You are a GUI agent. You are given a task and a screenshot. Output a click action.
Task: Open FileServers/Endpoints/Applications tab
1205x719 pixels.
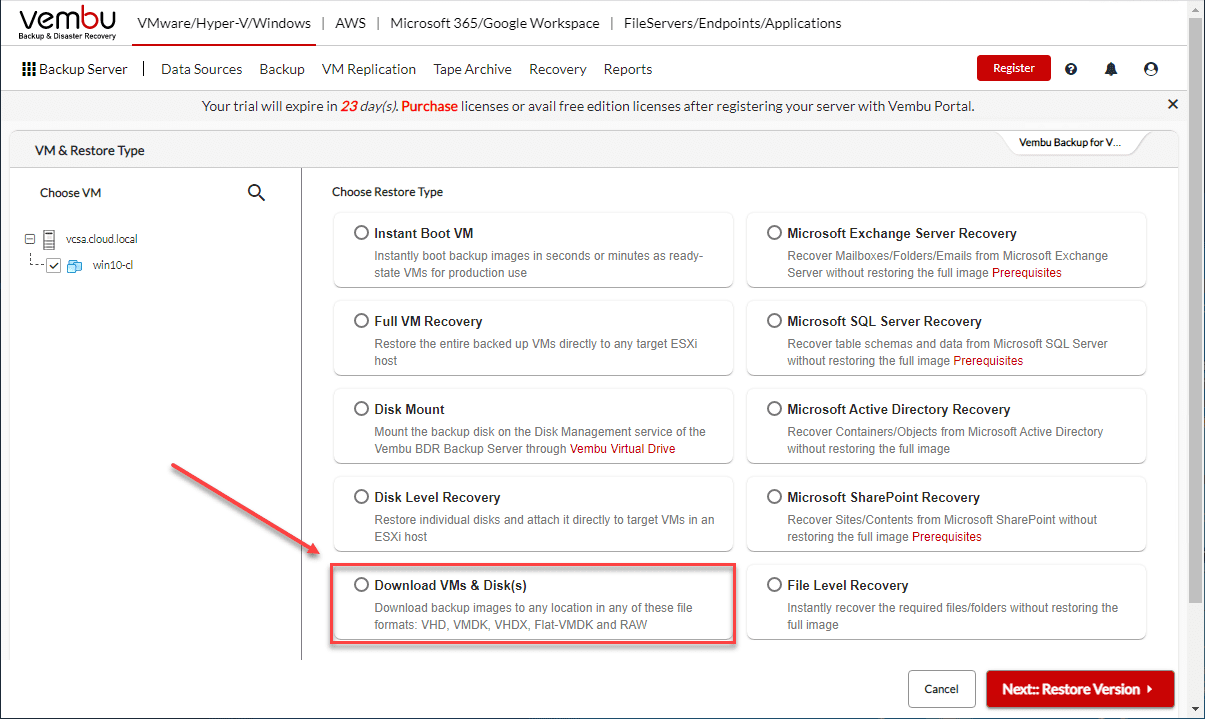coord(732,23)
